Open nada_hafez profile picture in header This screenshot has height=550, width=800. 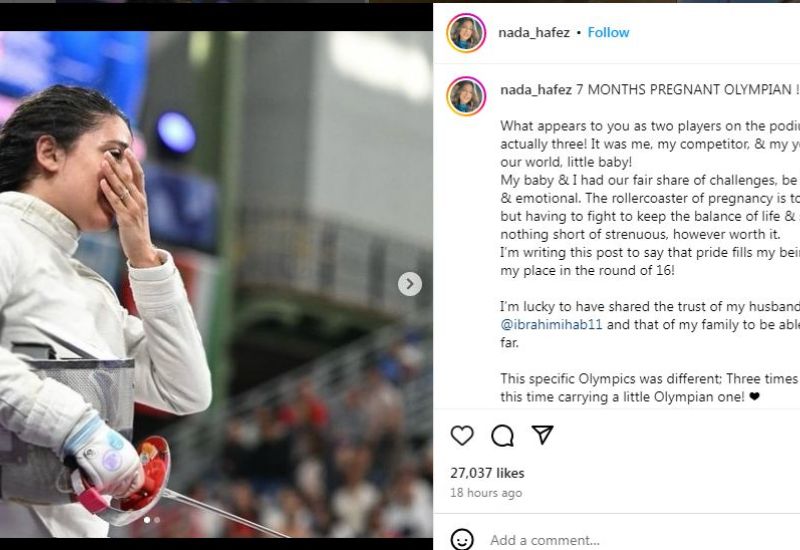[466, 33]
